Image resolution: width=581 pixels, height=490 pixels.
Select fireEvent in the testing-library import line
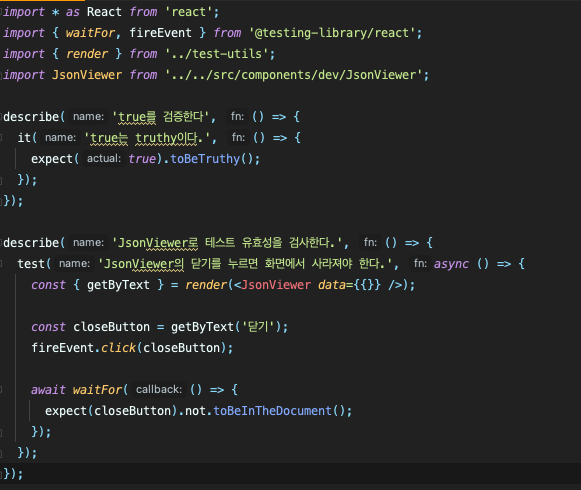click(x=160, y=33)
